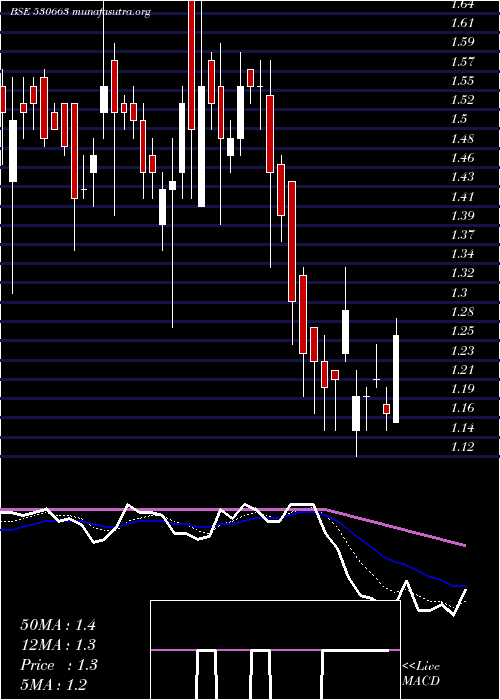Click the 1.55 price axis label

point(462,81)
